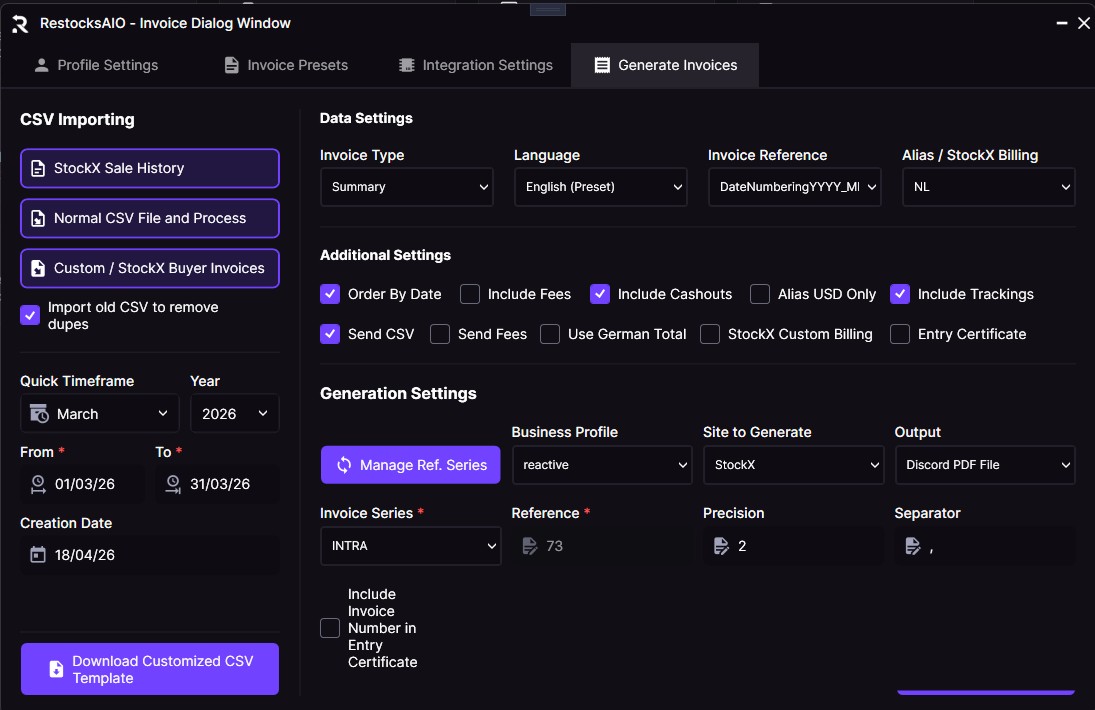
Task: Click Download Customized CSV Template button
Action: point(150,669)
